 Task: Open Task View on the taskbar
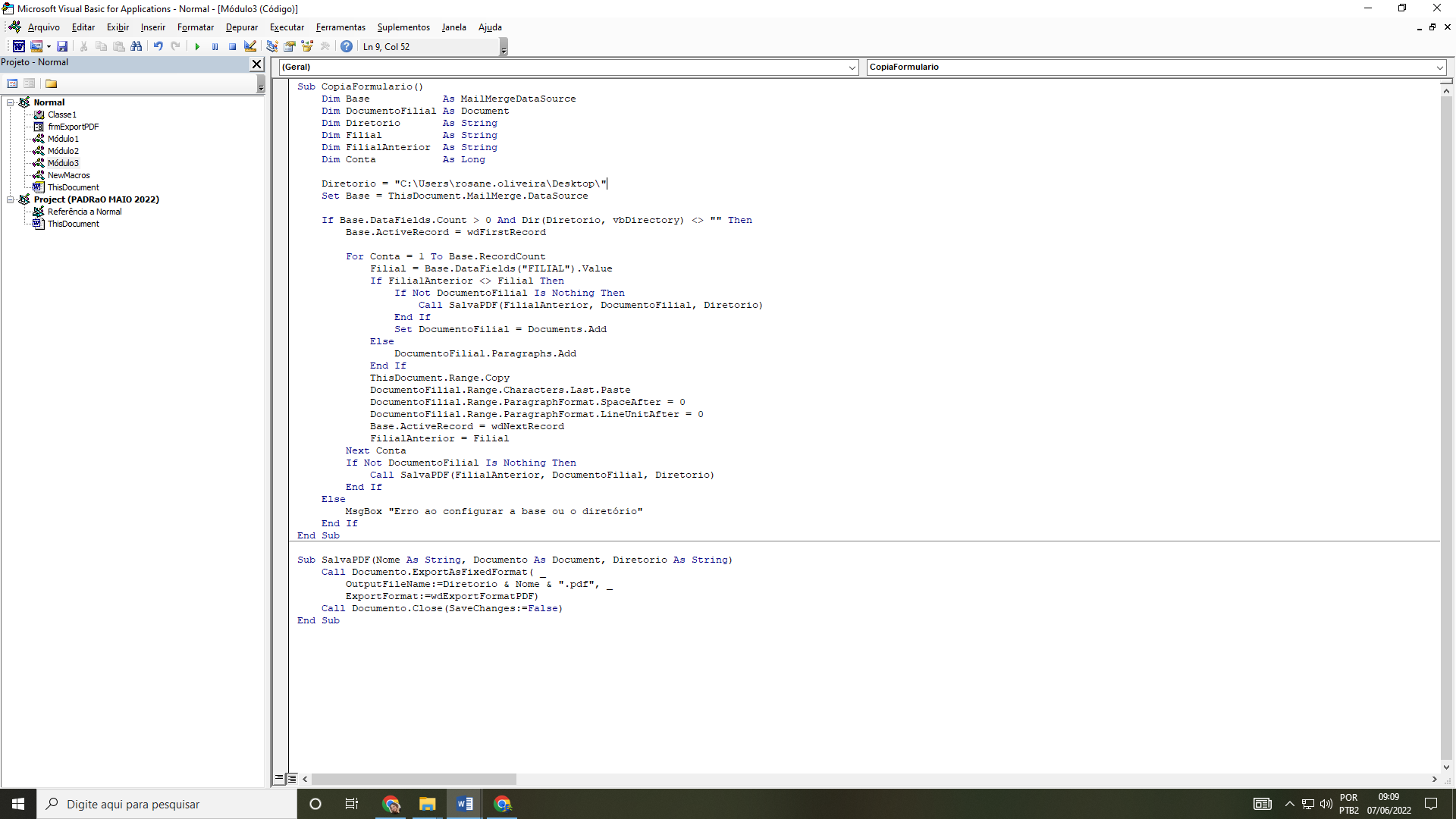[x=352, y=804]
